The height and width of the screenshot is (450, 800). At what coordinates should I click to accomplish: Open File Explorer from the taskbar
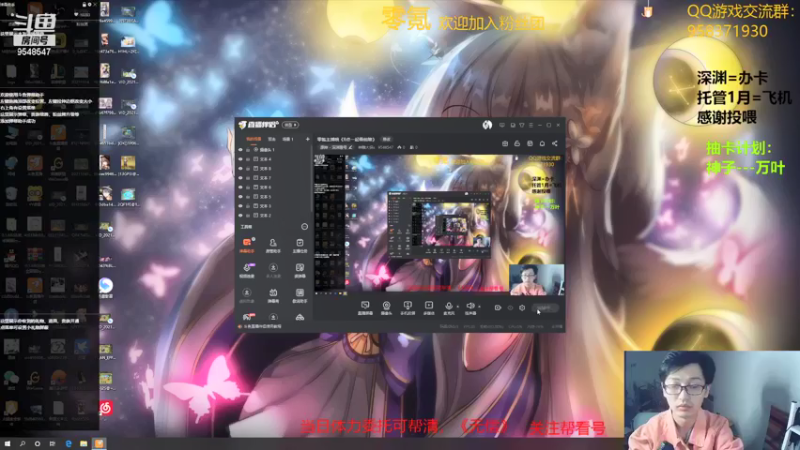tap(83, 444)
